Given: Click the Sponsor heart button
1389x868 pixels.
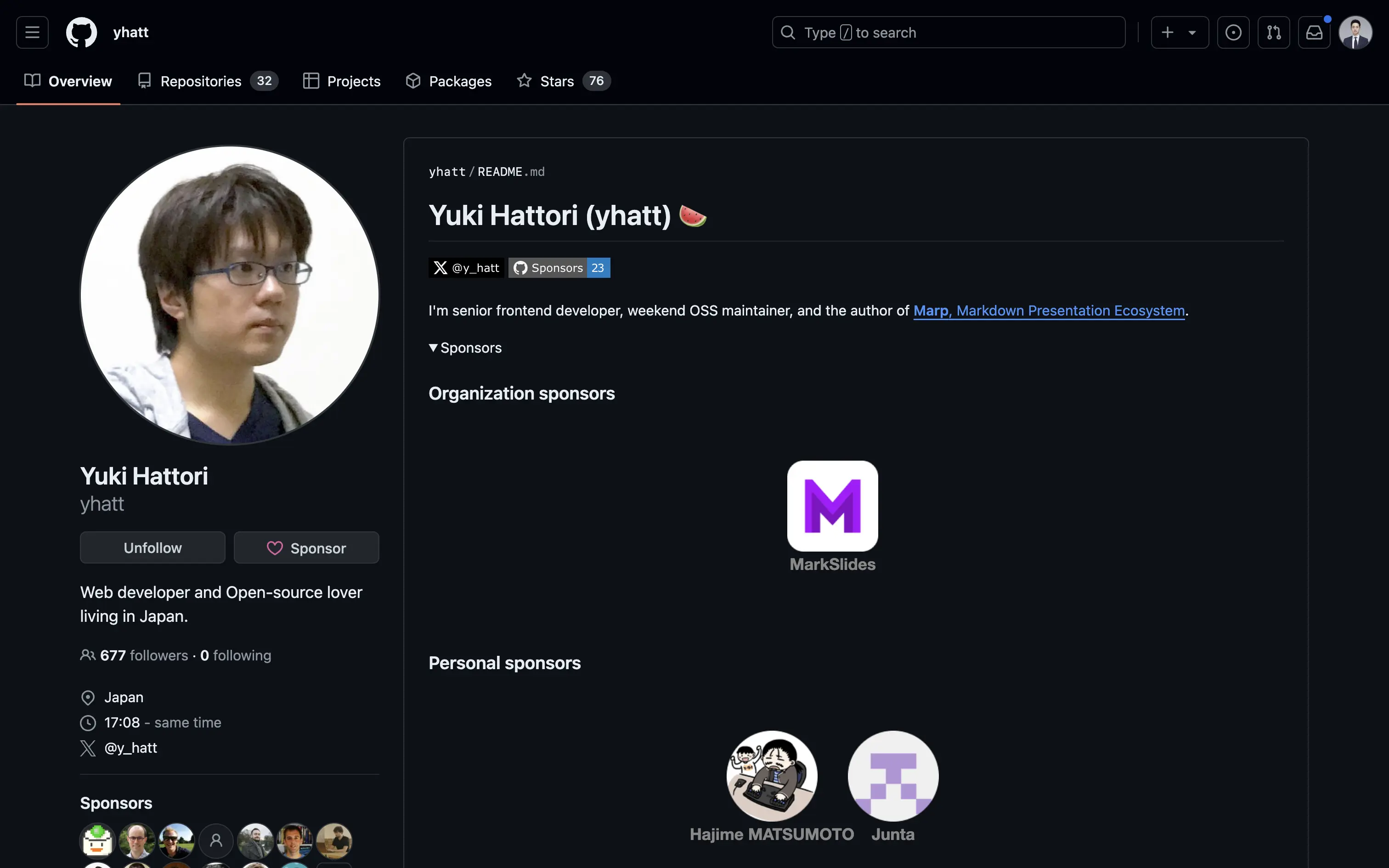Looking at the screenshot, I should point(306,547).
